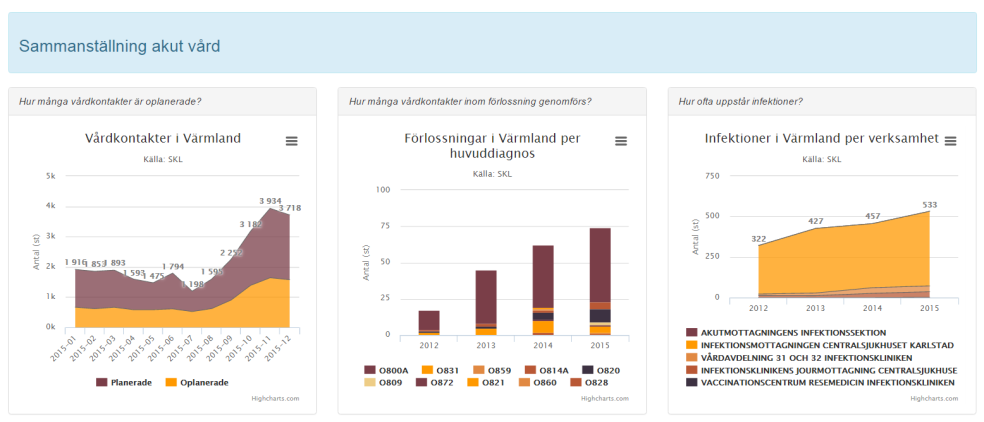
Task: Click the Sammanställning akut vård heading
Action: tap(120, 46)
